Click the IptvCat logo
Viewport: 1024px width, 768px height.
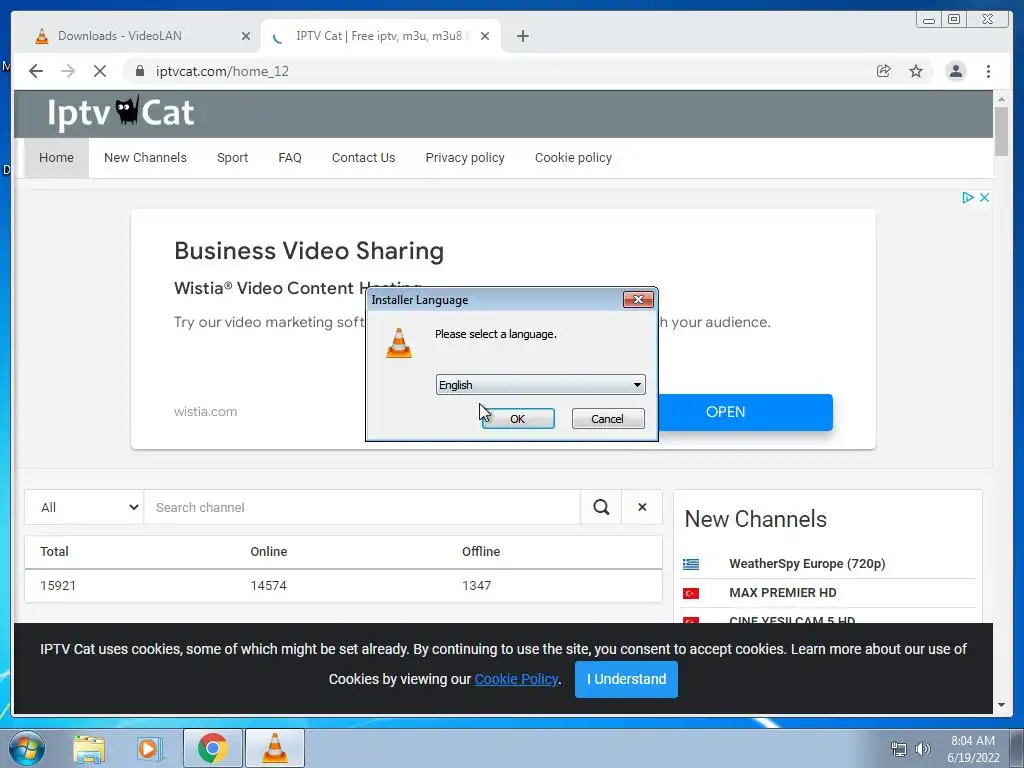pos(121,114)
